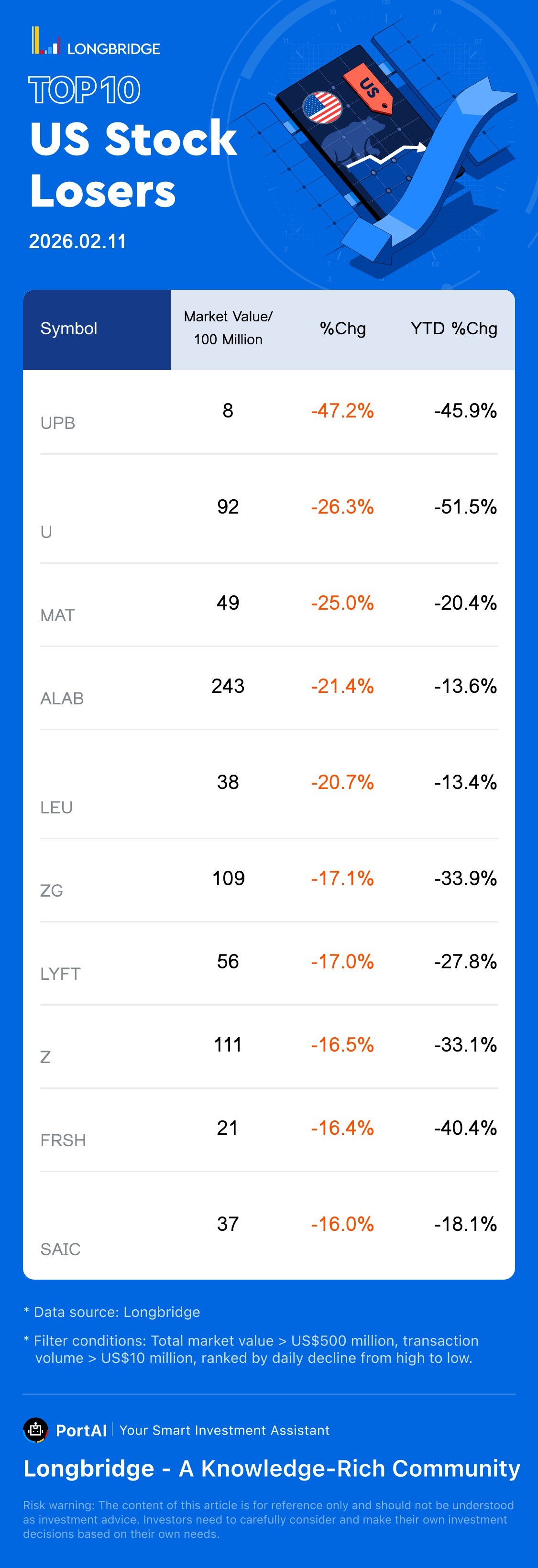
Task: Click the TOP 10 title heading
Action: click(85, 90)
